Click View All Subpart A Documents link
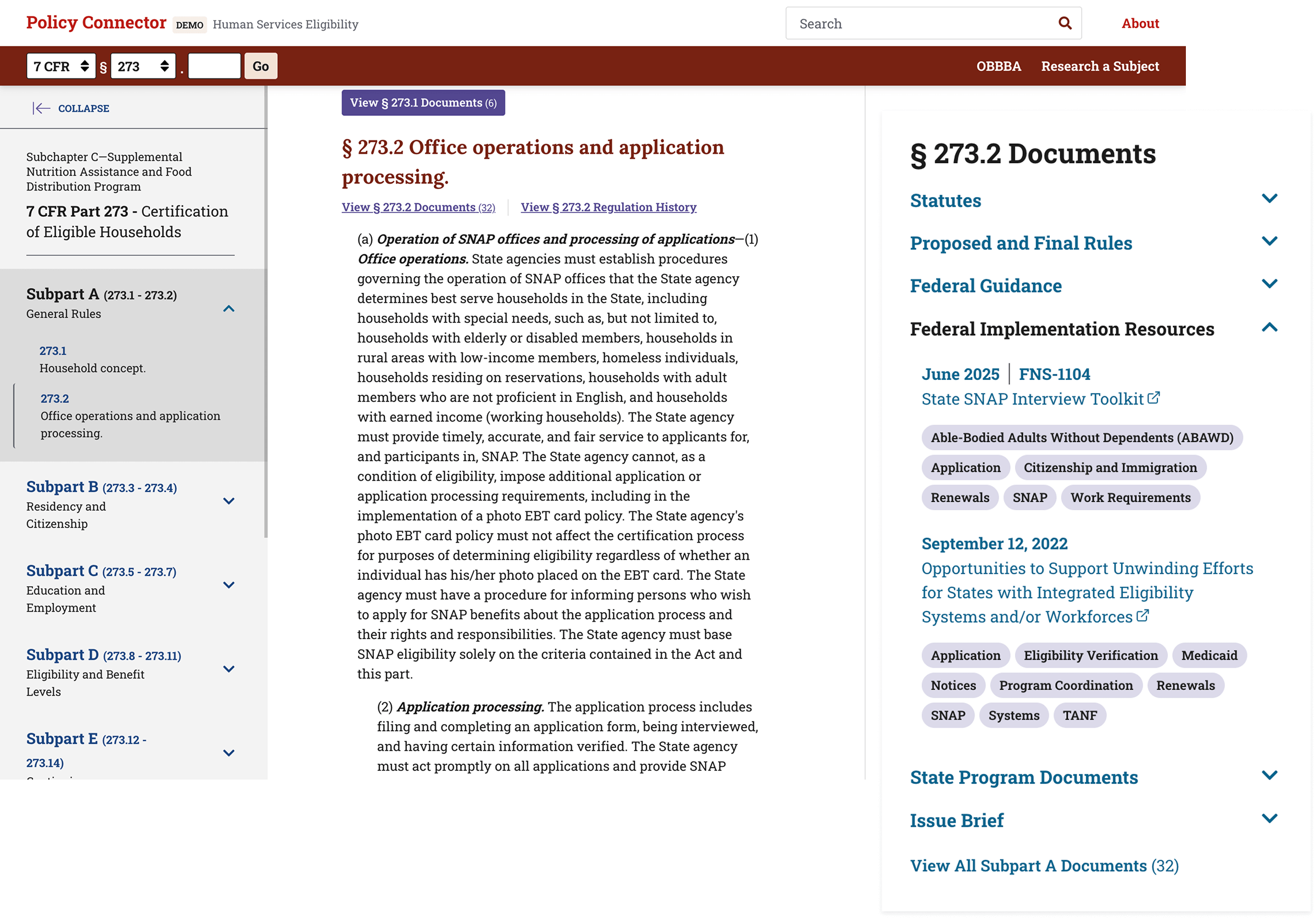Screen dimensions: 1316x919 (1044, 865)
